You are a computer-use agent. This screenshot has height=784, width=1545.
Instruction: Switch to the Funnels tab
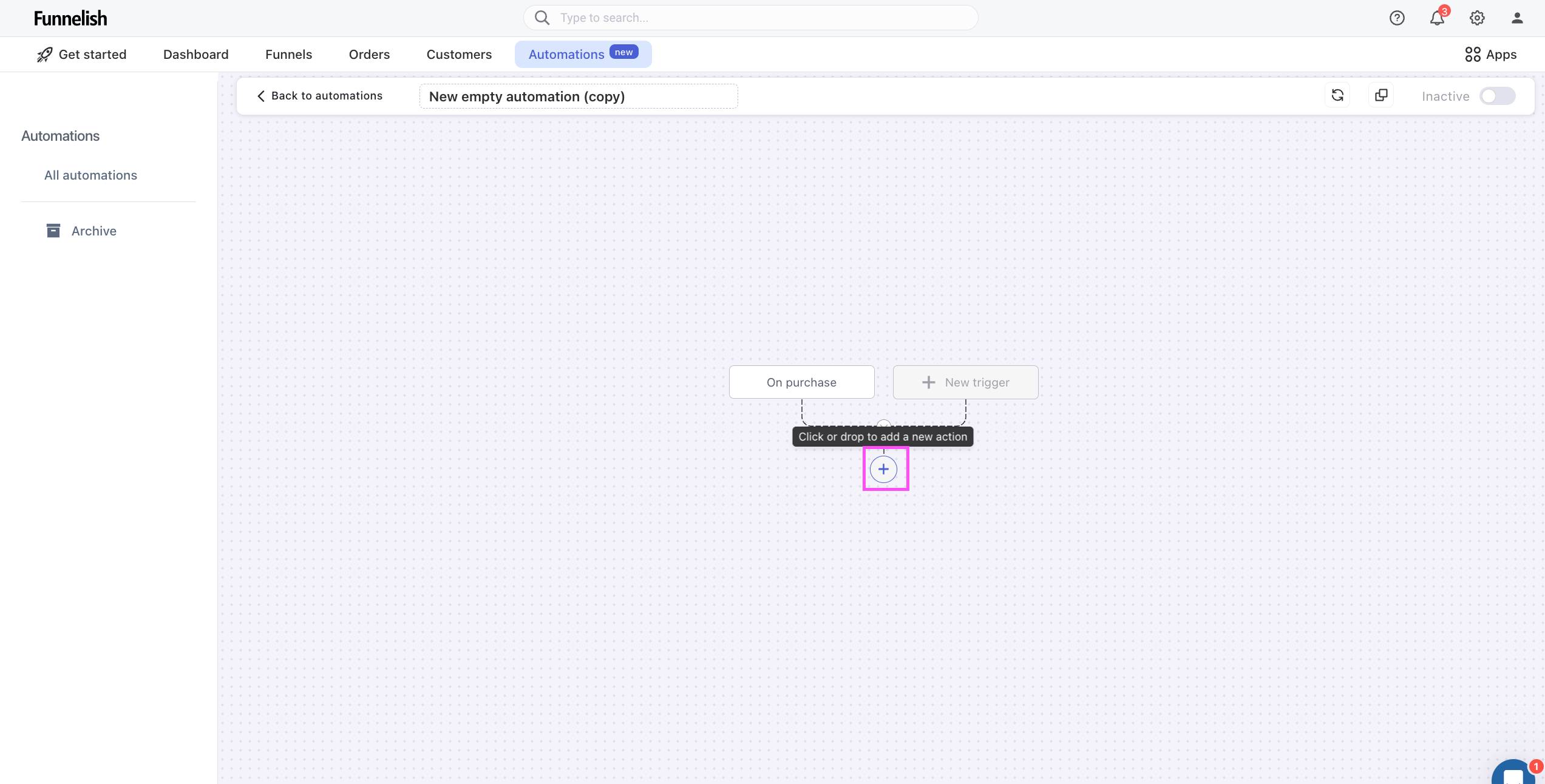[x=288, y=55]
